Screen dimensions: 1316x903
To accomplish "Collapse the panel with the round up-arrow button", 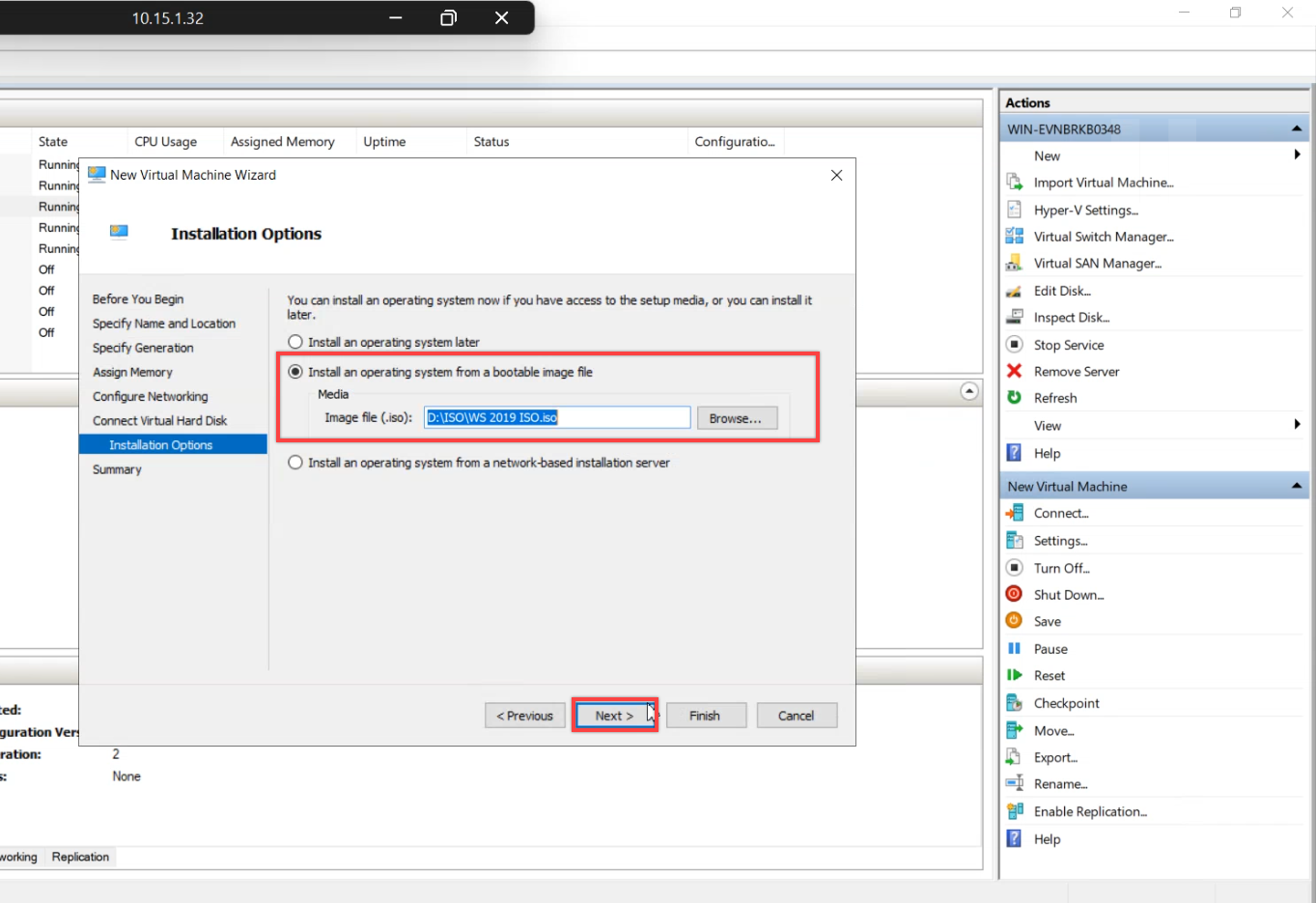I will [969, 391].
